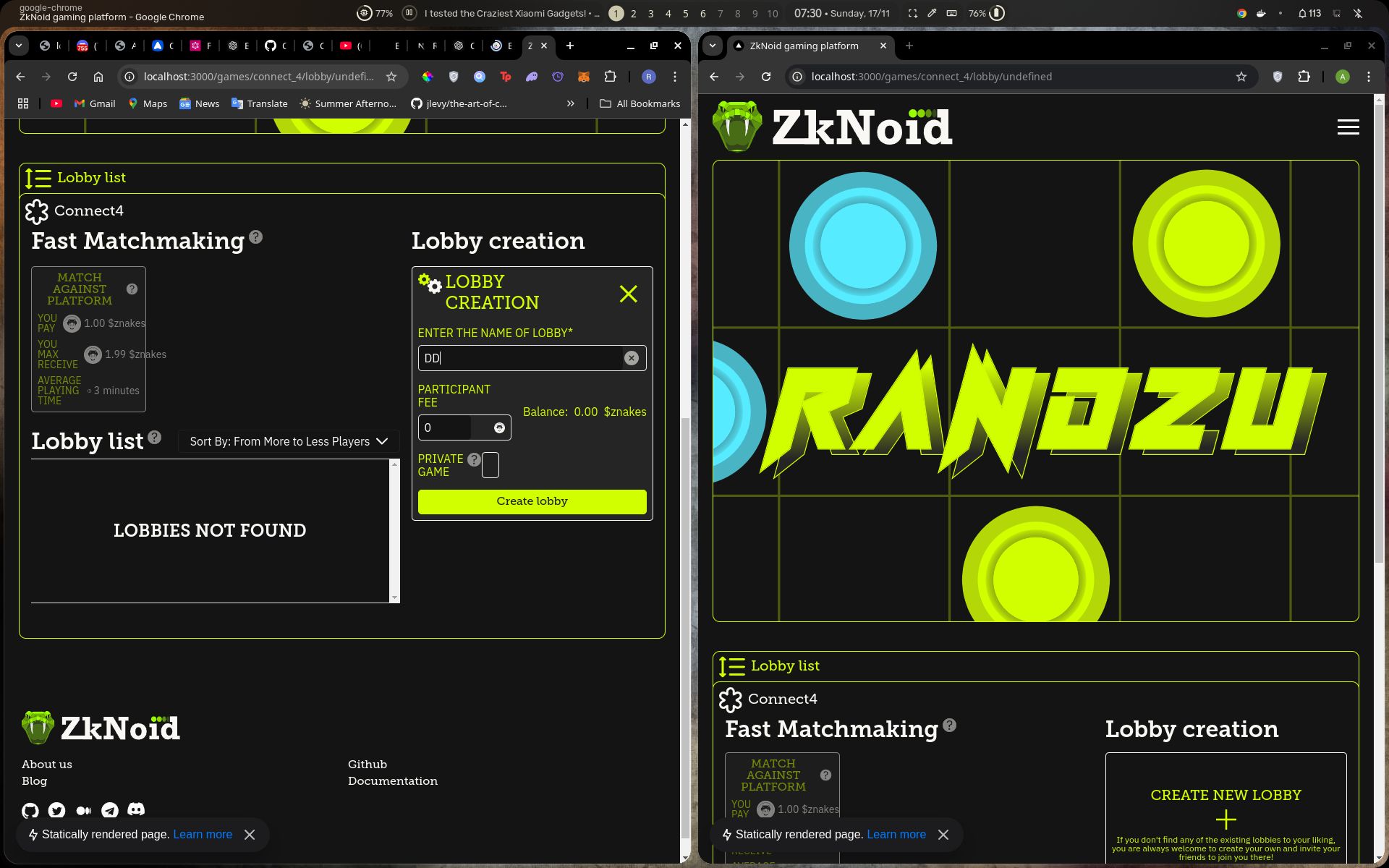This screenshot has height=868, width=1389.
Task: Open the tab search dropdown in left Chrome window
Action: 19,46
